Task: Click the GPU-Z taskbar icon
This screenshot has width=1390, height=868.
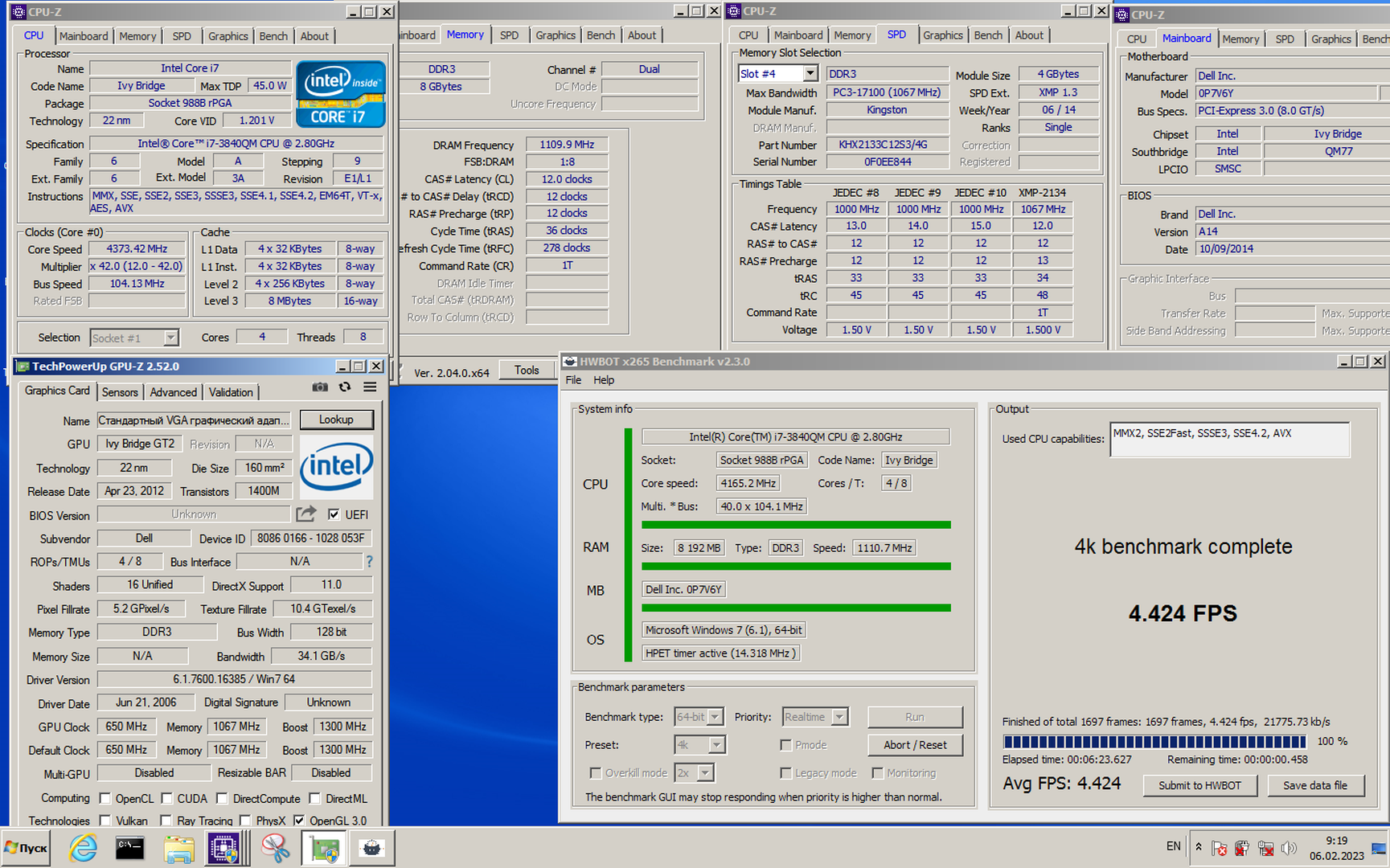Action: click(325, 849)
